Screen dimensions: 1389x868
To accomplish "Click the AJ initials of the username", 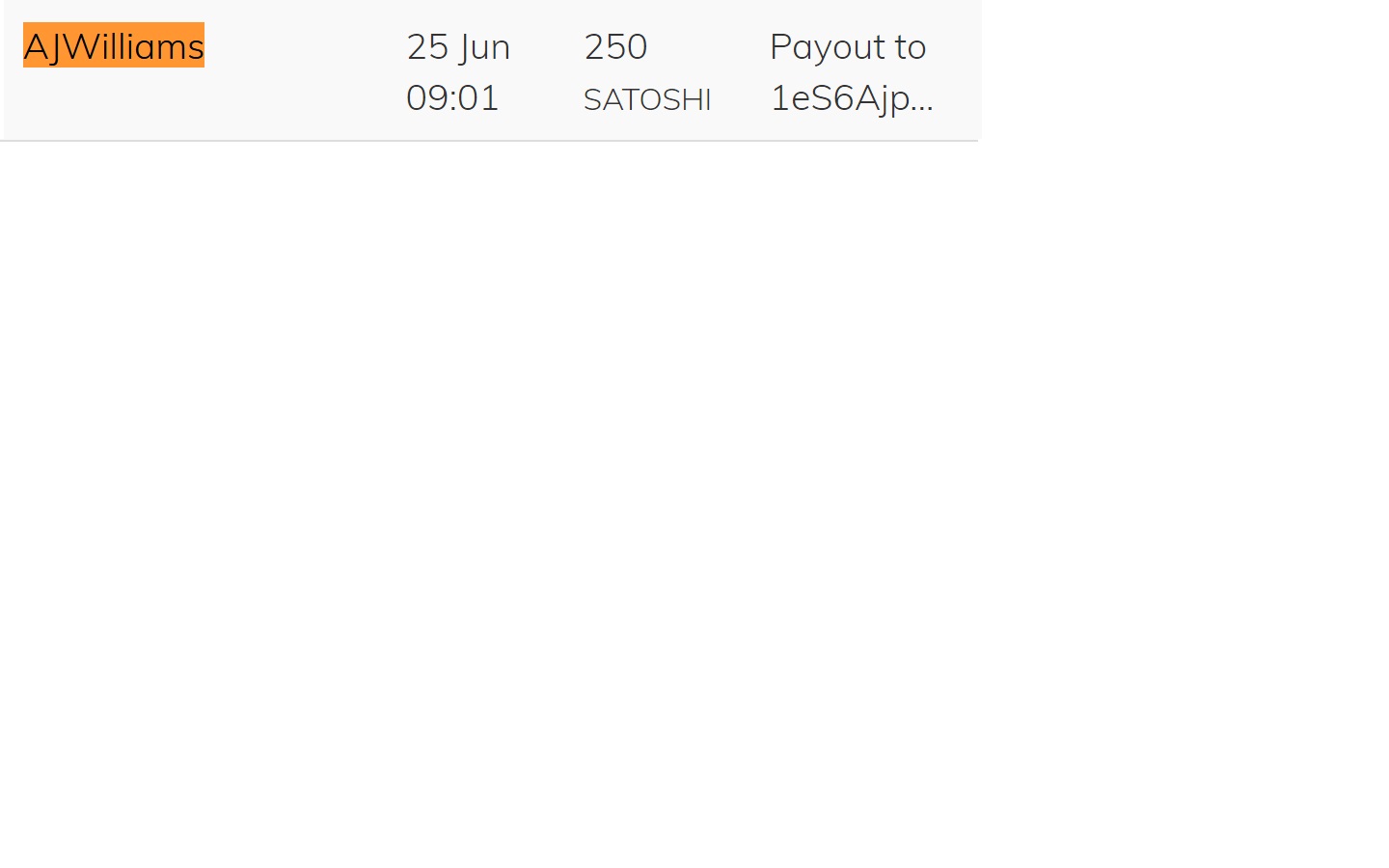I will 41,46.
